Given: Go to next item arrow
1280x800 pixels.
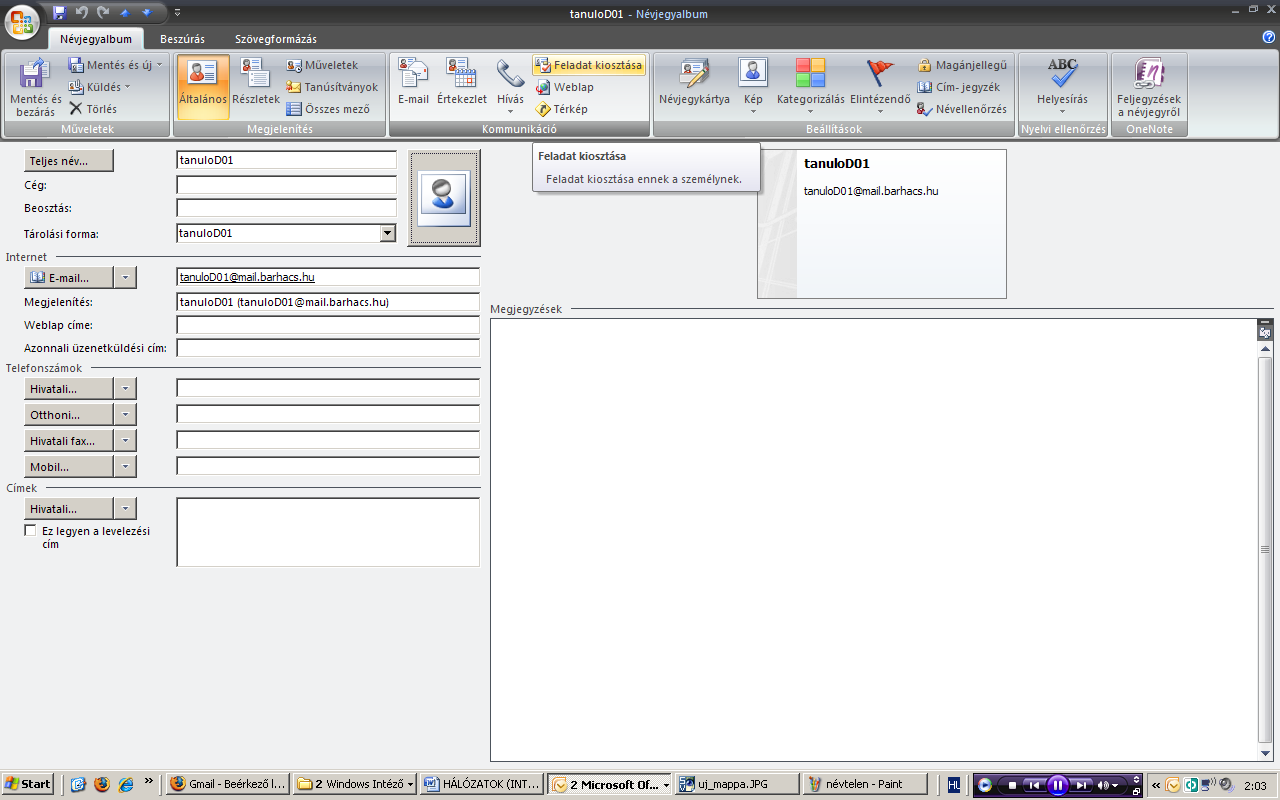Looking at the screenshot, I should coord(147,12).
